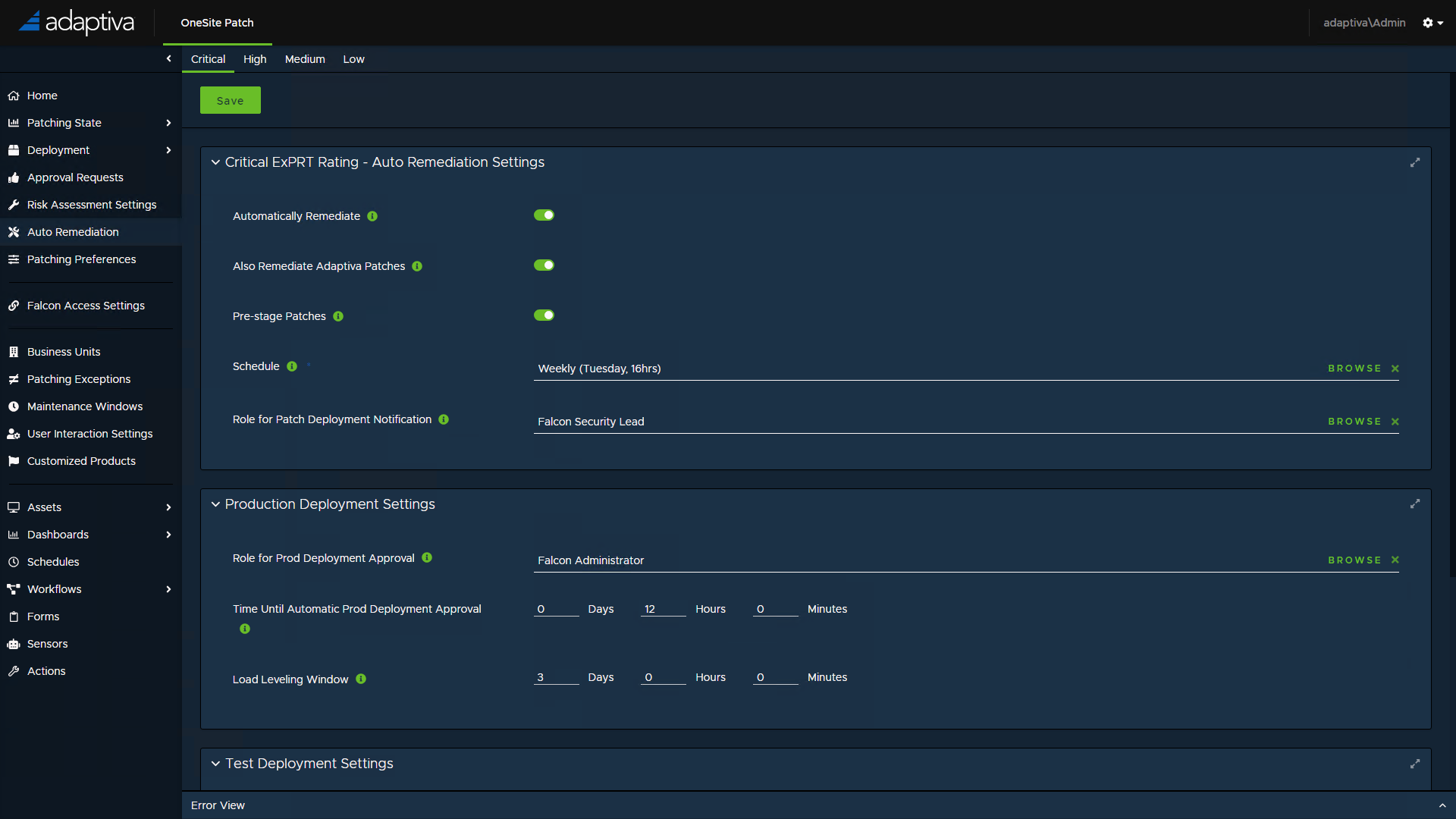Image resolution: width=1456 pixels, height=819 pixels.
Task: Click the Sensors icon in sidebar
Action: 14,644
